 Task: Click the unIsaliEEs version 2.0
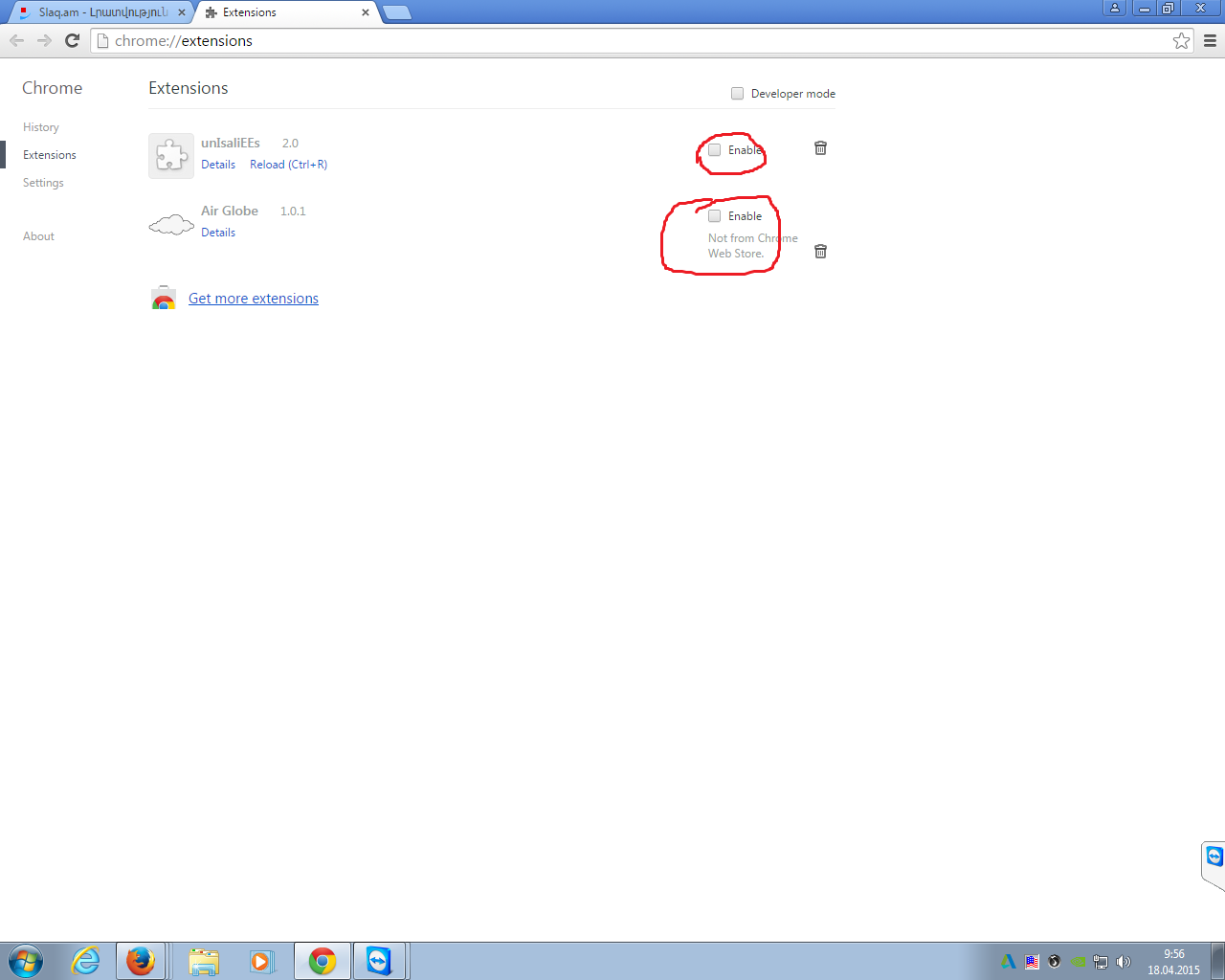click(x=290, y=144)
